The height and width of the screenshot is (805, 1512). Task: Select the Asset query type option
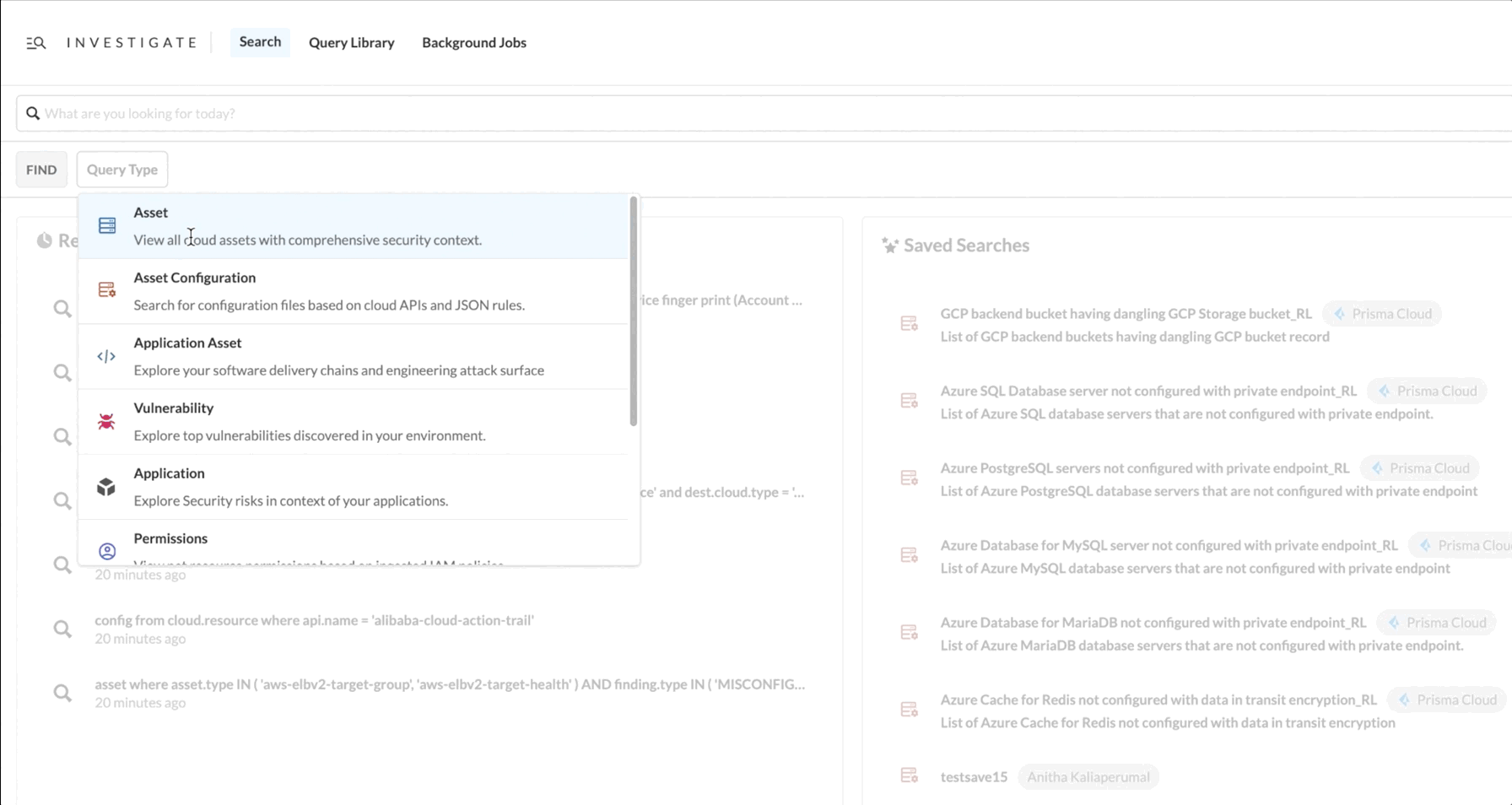point(354,226)
